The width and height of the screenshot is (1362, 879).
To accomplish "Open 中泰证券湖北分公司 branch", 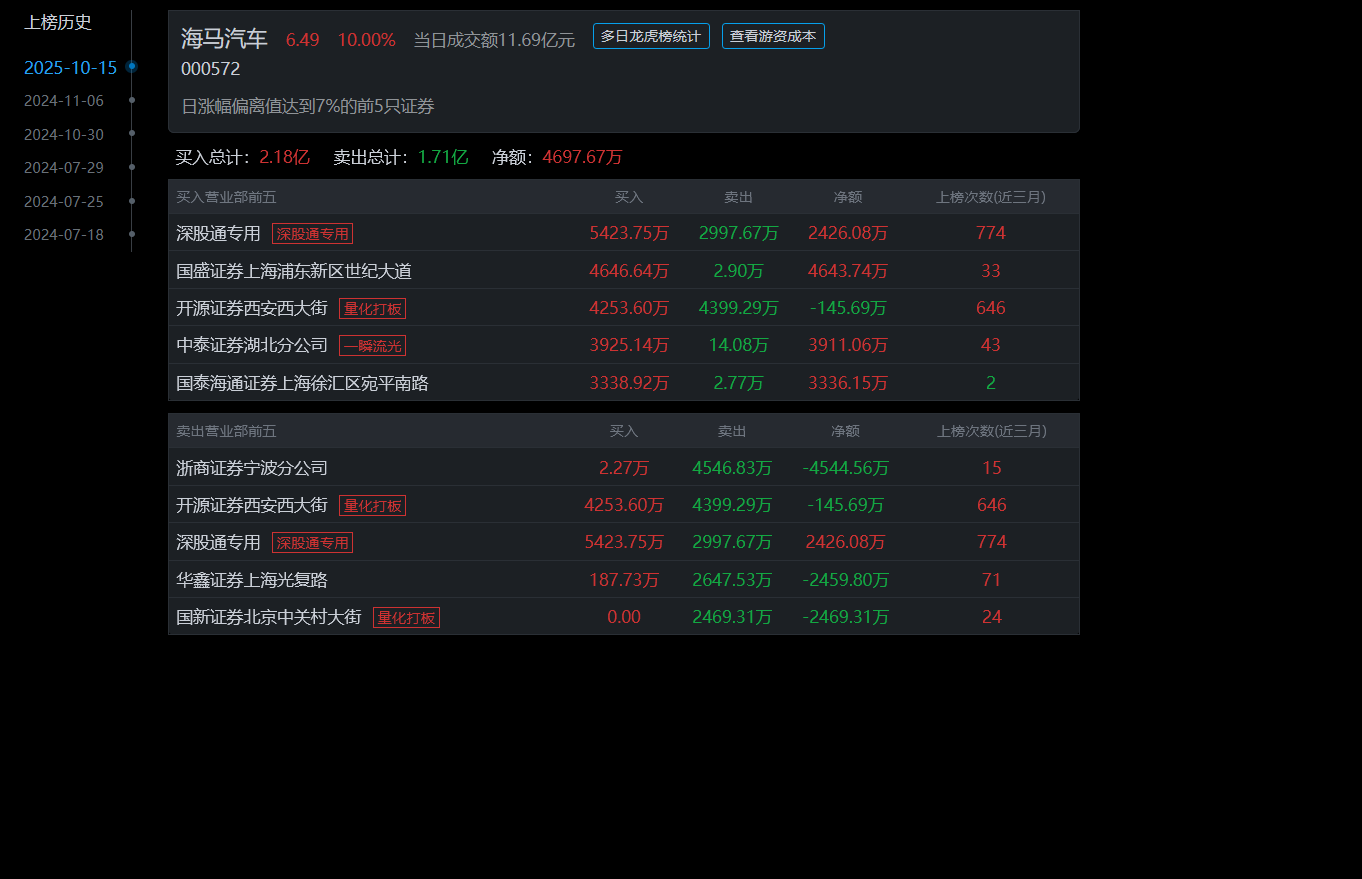I will coord(252,345).
